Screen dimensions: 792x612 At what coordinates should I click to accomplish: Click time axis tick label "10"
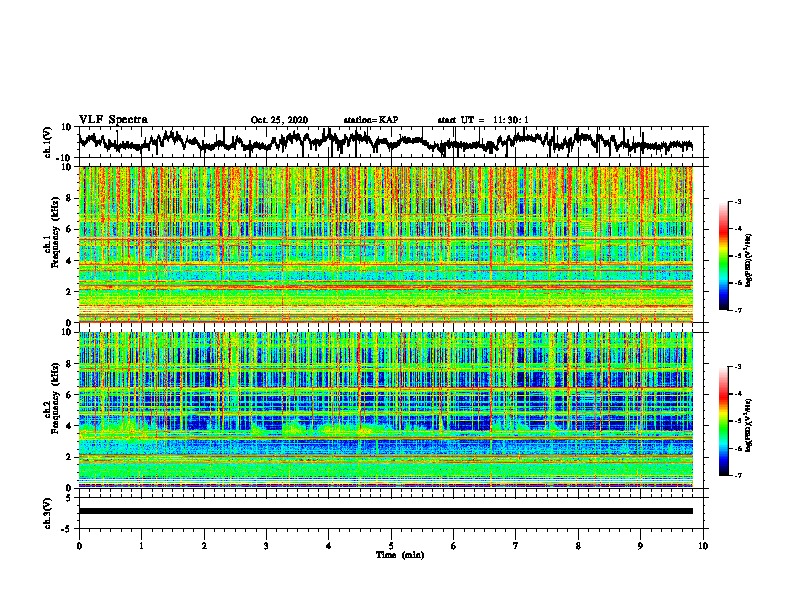click(703, 546)
